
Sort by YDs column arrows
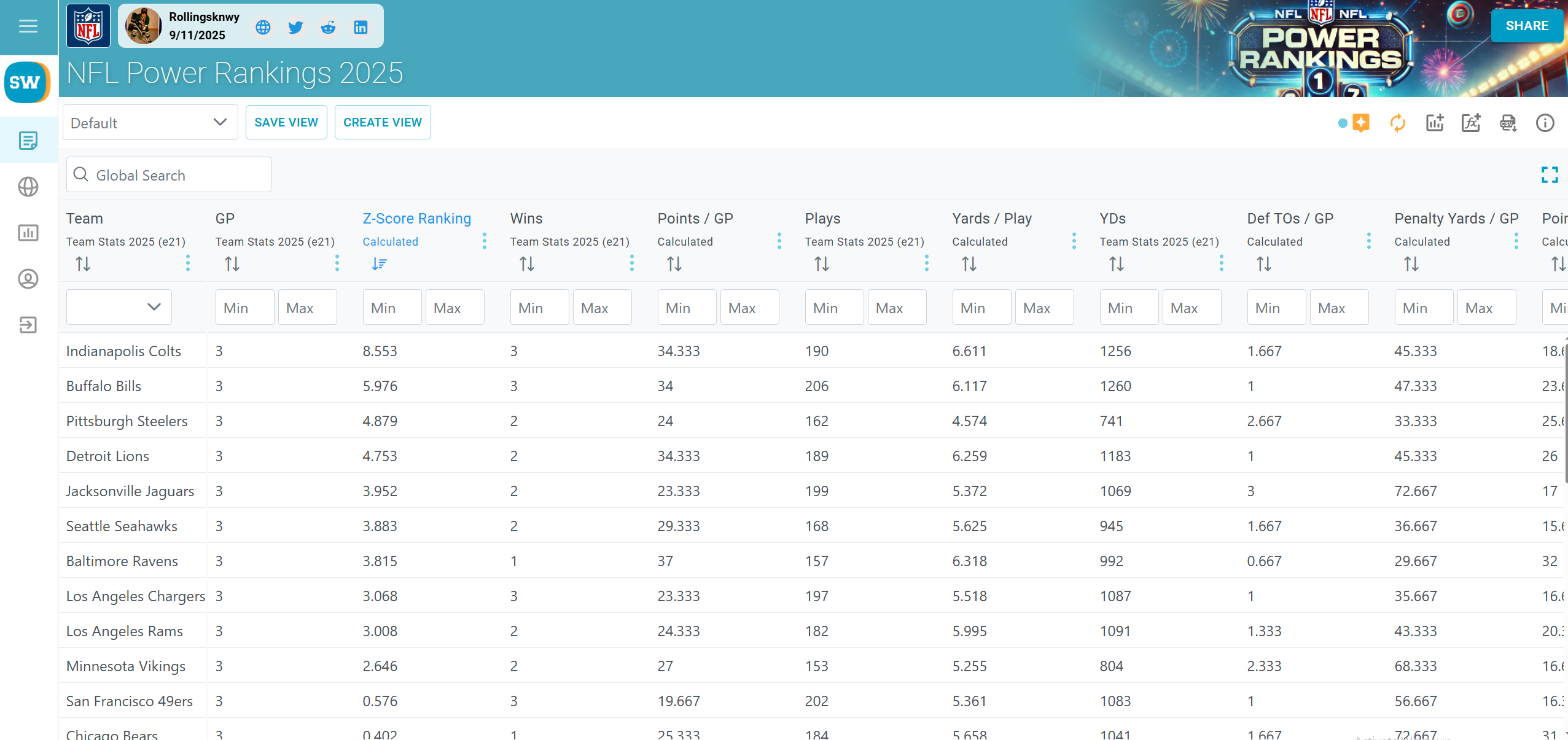[1117, 264]
